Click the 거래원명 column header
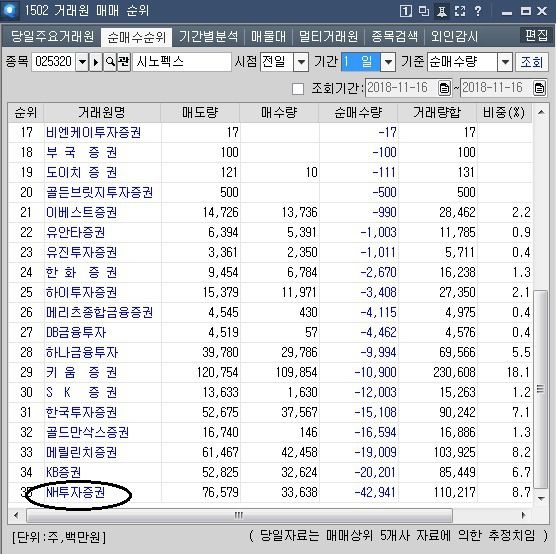556x554 pixels. tap(102, 113)
